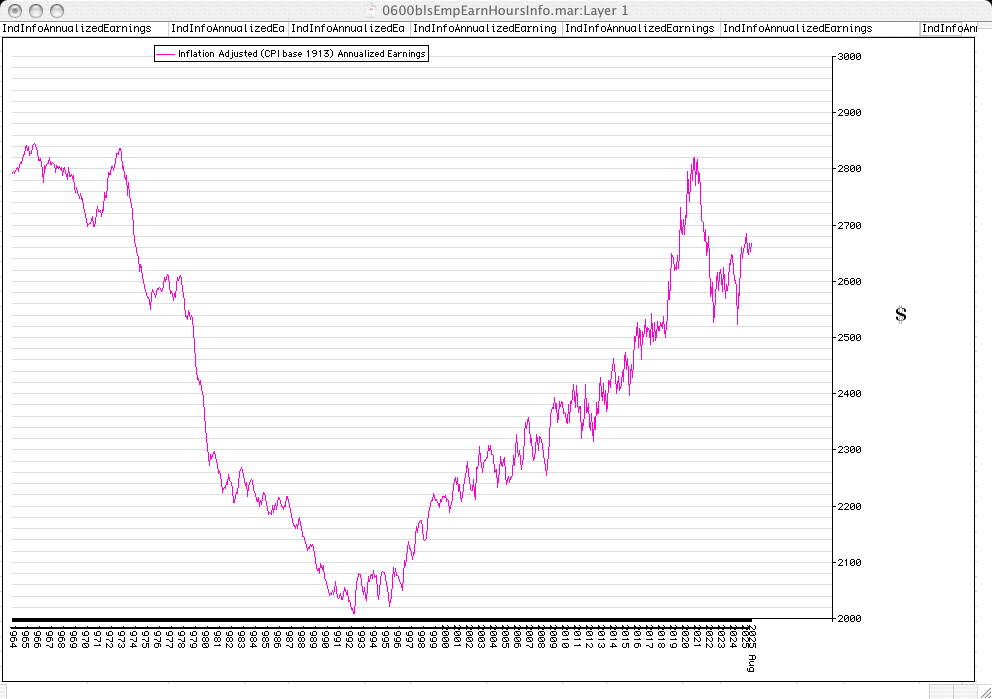
Task: Click the magenta line swatch in the legend
Action: coord(165,54)
